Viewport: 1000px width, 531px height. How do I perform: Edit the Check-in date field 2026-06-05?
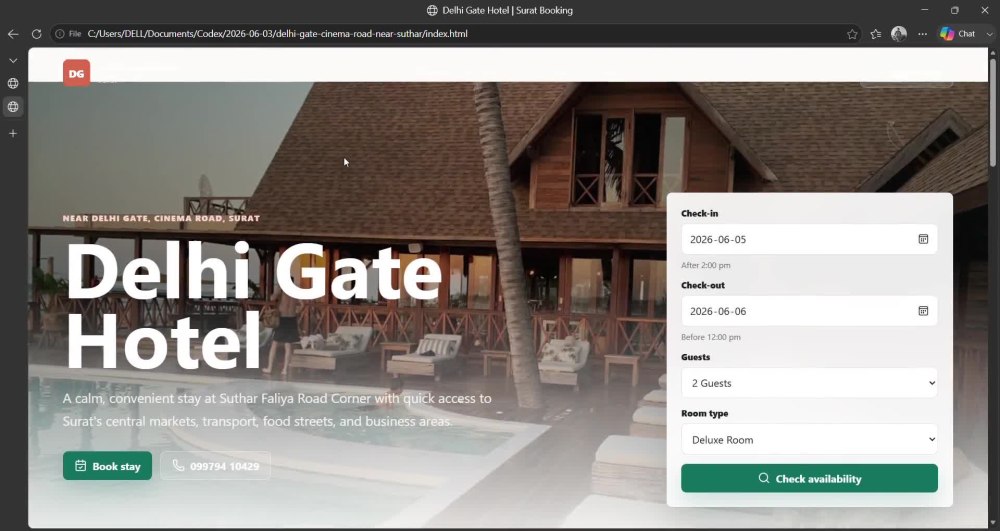click(809, 239)
